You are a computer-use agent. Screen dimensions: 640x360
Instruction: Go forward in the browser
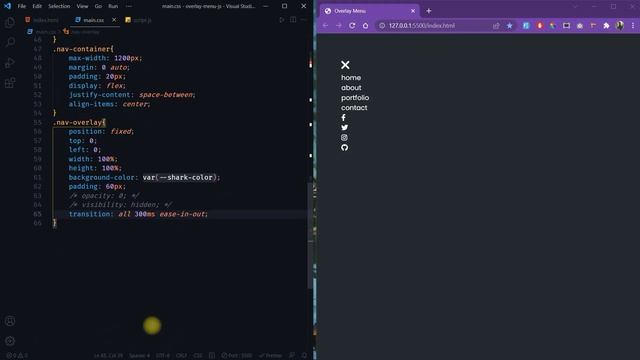[339, 25]
